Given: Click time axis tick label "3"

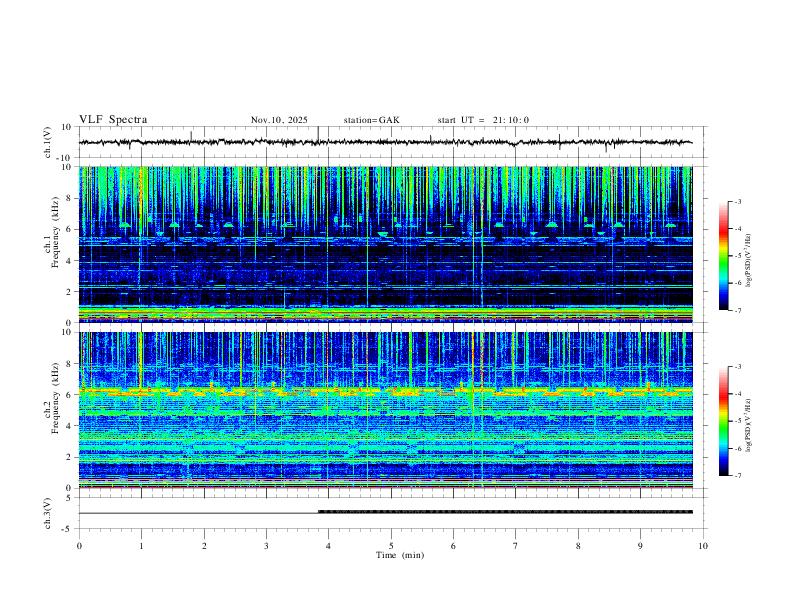Looking at the screenshot, I should [x=266, y=546].
